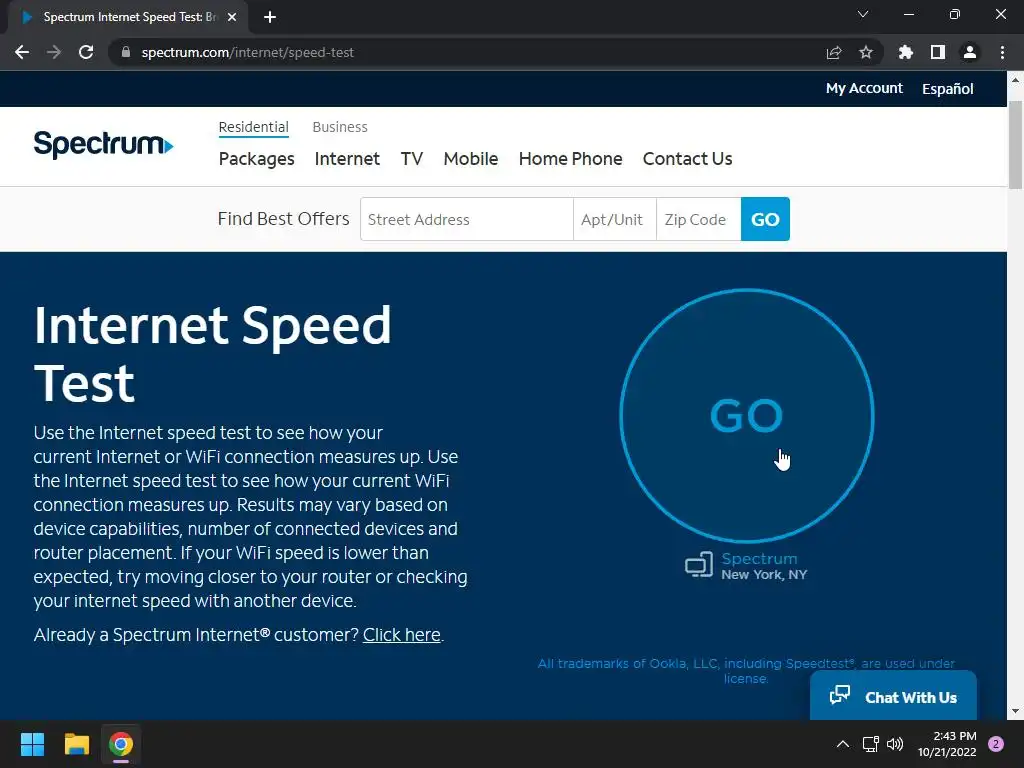Switch language with Español link
This screenshot has width=1024, height=768.
[948, 88]
